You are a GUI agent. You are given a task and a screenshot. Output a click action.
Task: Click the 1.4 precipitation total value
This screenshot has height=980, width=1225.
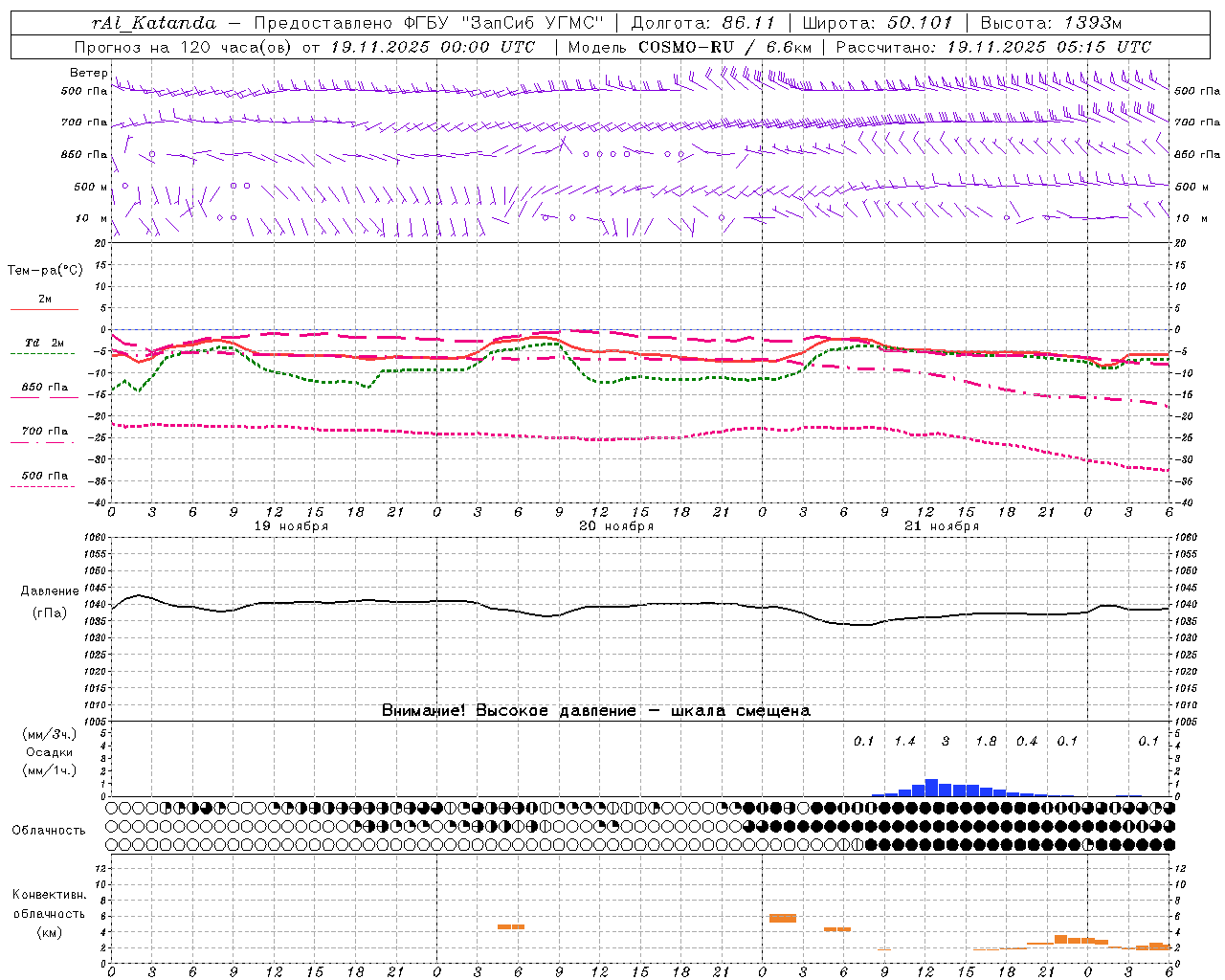[904, 741]
